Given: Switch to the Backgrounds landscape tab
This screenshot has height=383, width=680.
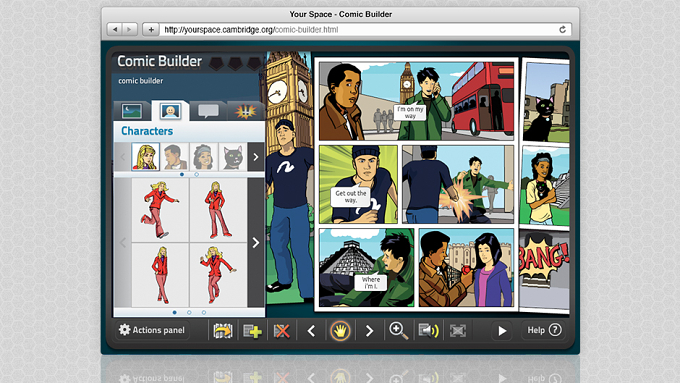Looking at the screenshot, I should [132, 111].
